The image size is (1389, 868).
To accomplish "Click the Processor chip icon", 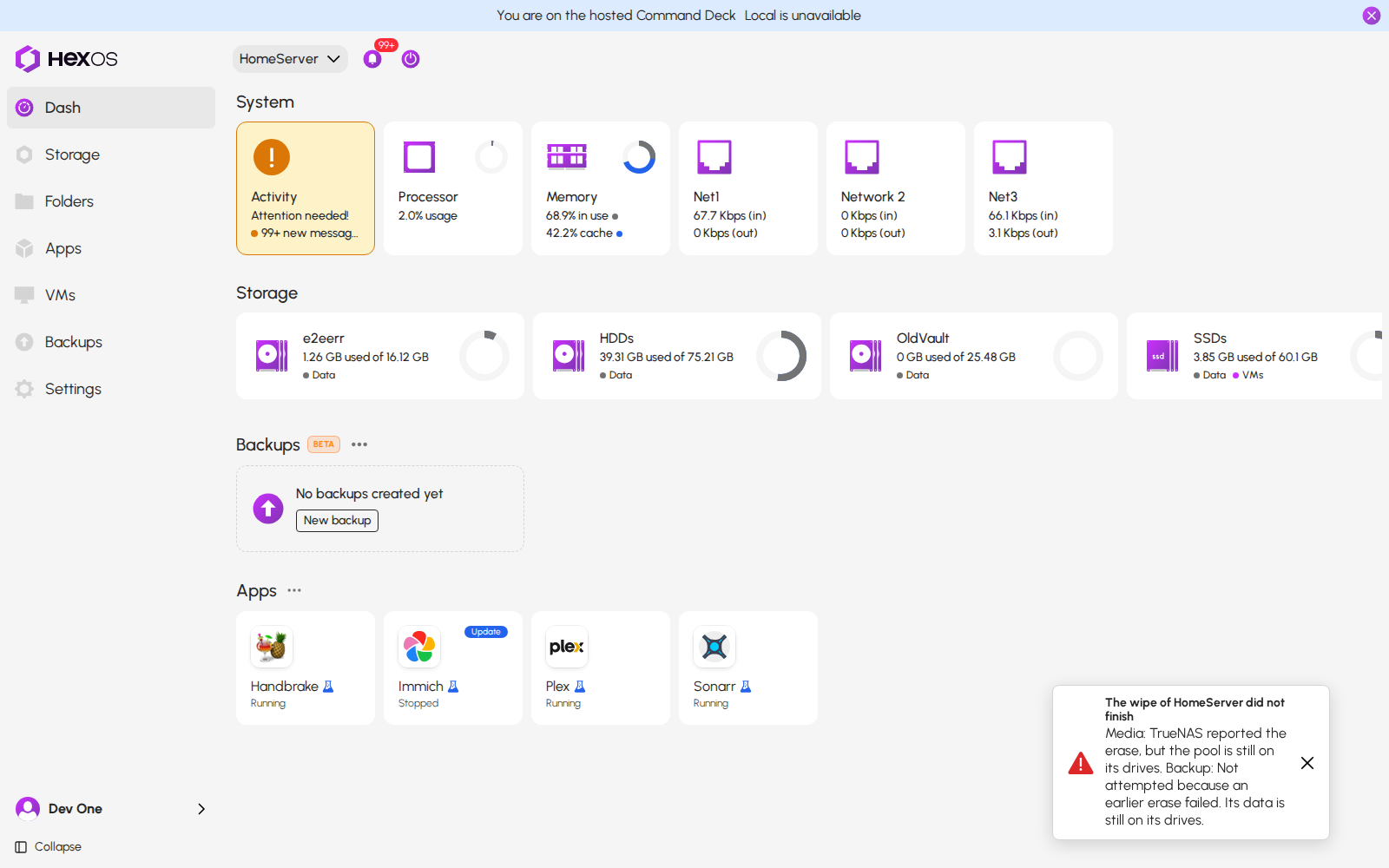I will (x=419, y=157).
